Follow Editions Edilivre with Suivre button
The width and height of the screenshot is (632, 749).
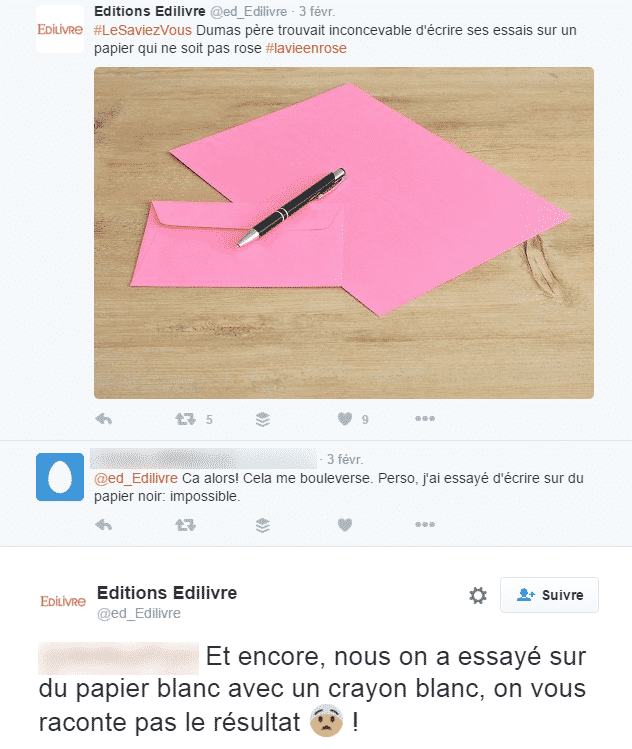(x=549, y=595)
